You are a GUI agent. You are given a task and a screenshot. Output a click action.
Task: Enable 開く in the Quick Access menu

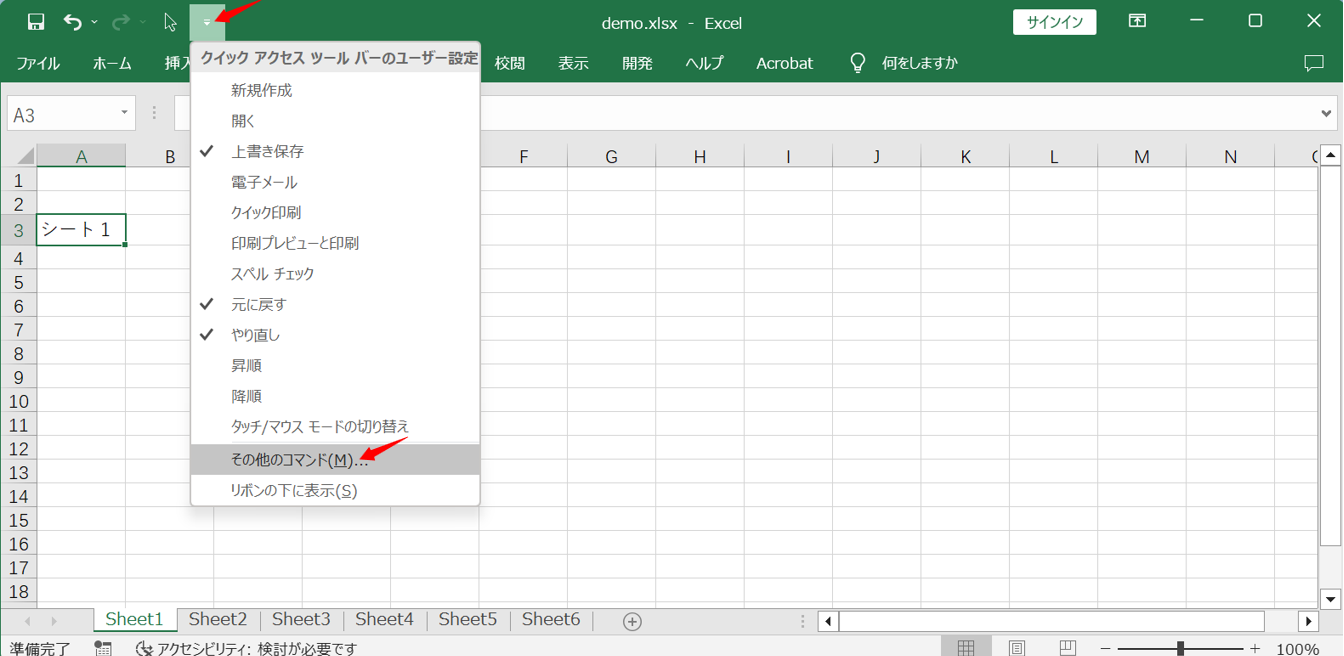(335, 121)
